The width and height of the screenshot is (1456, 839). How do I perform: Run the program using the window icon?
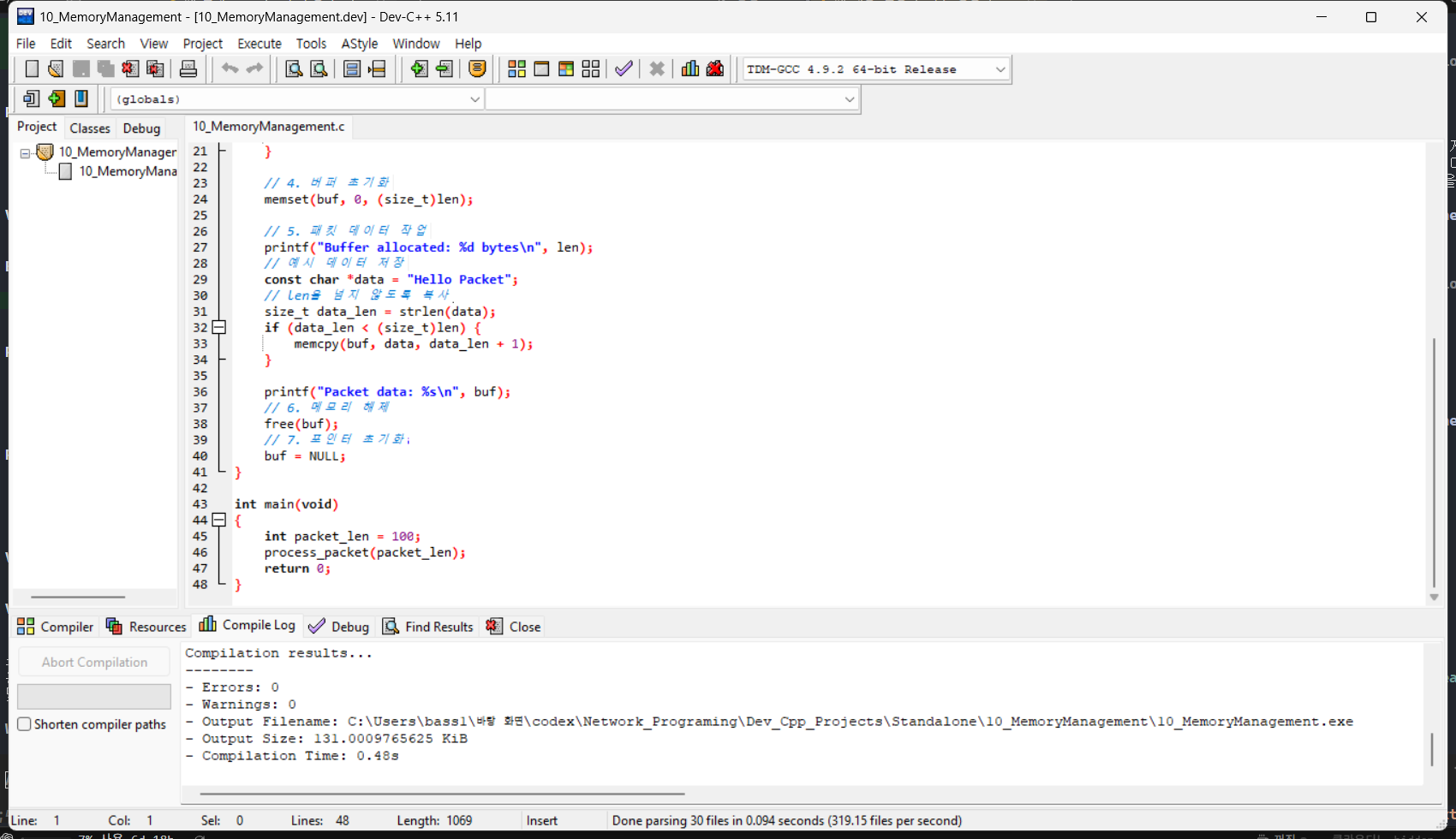click(541, 69)
